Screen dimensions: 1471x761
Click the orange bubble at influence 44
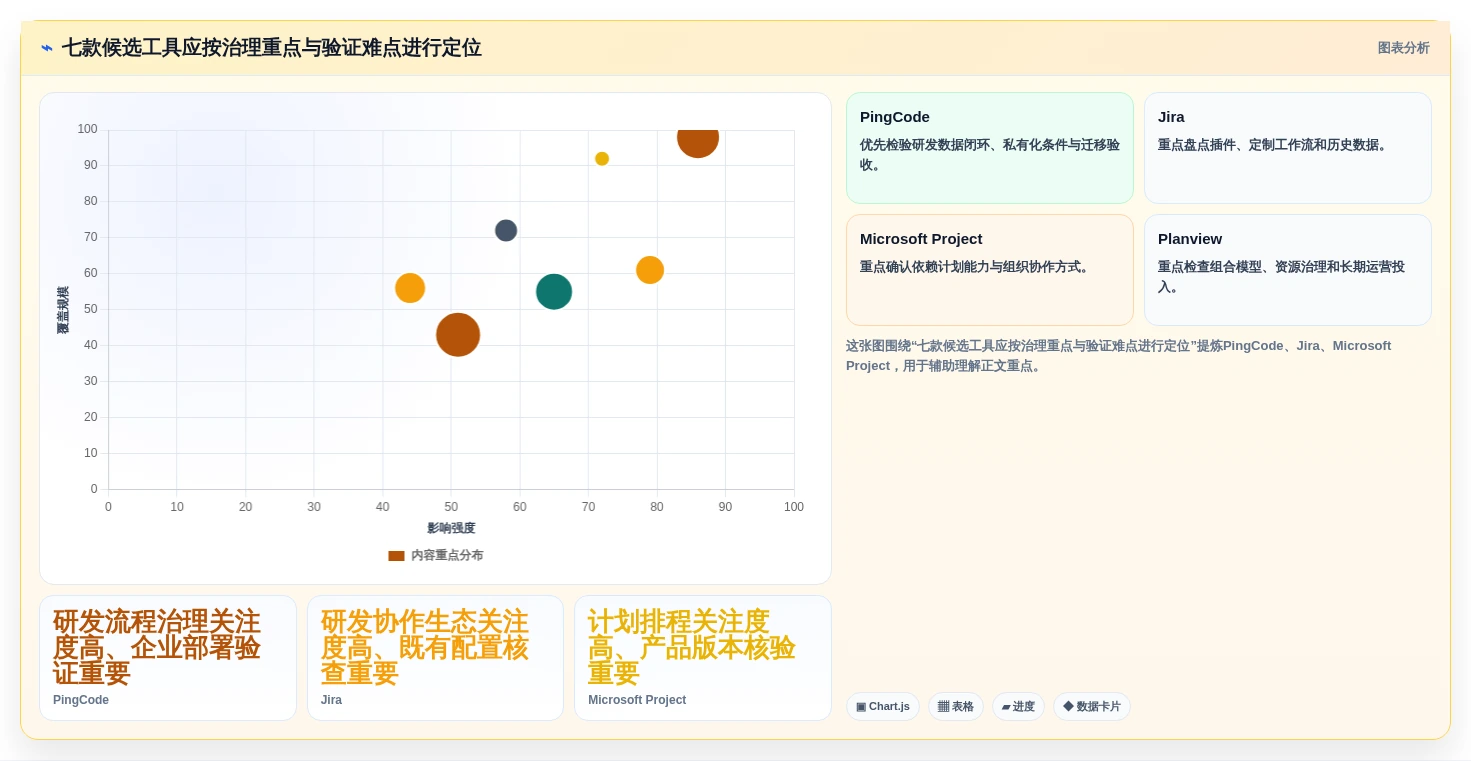pyautogui.click(x=410, y=288)
